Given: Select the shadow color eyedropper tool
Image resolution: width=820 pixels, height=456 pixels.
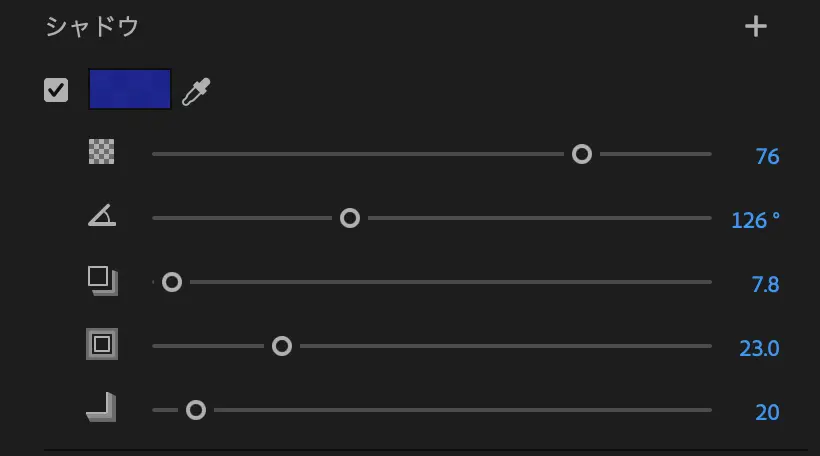Looking at the screenshot, I should coord(196,91).
